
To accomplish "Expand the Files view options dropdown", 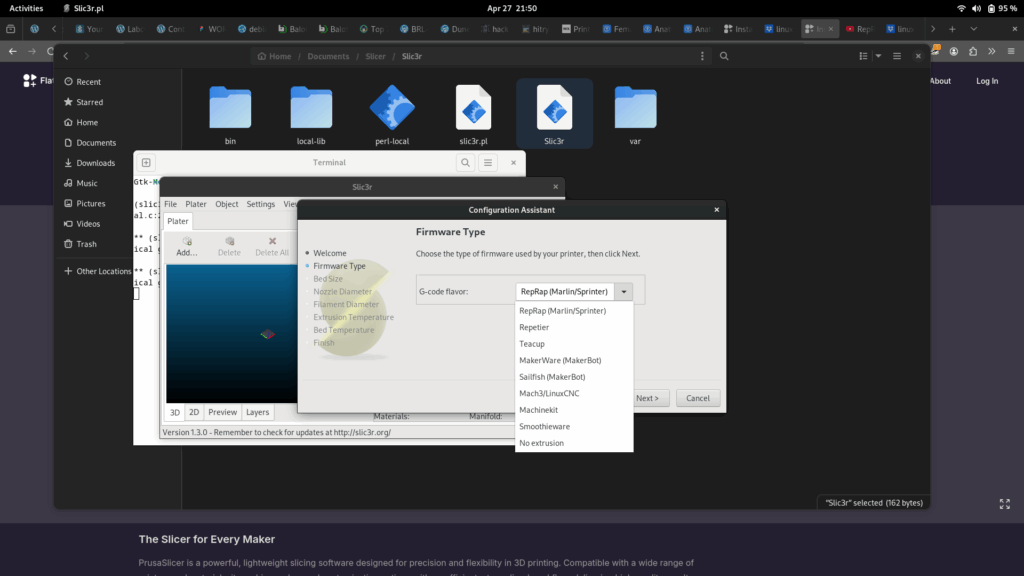I will pos(878,56).
